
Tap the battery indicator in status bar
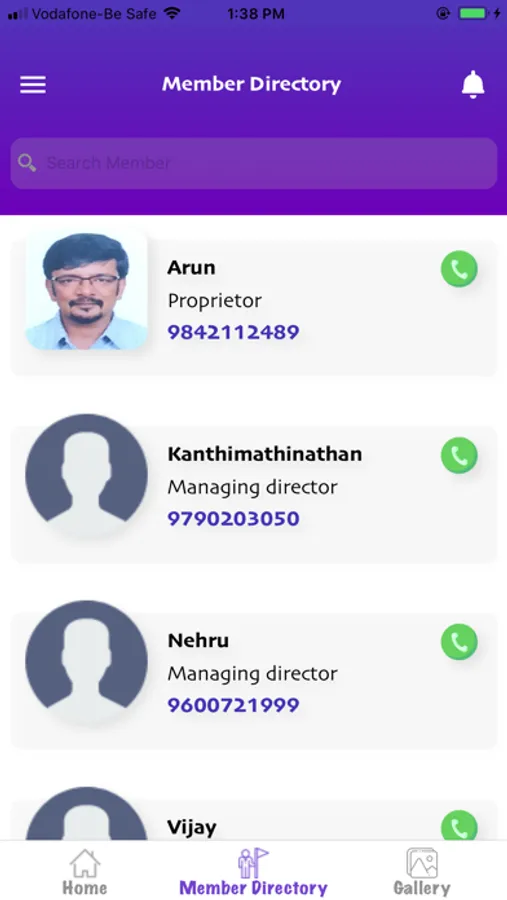coord(473,14)
